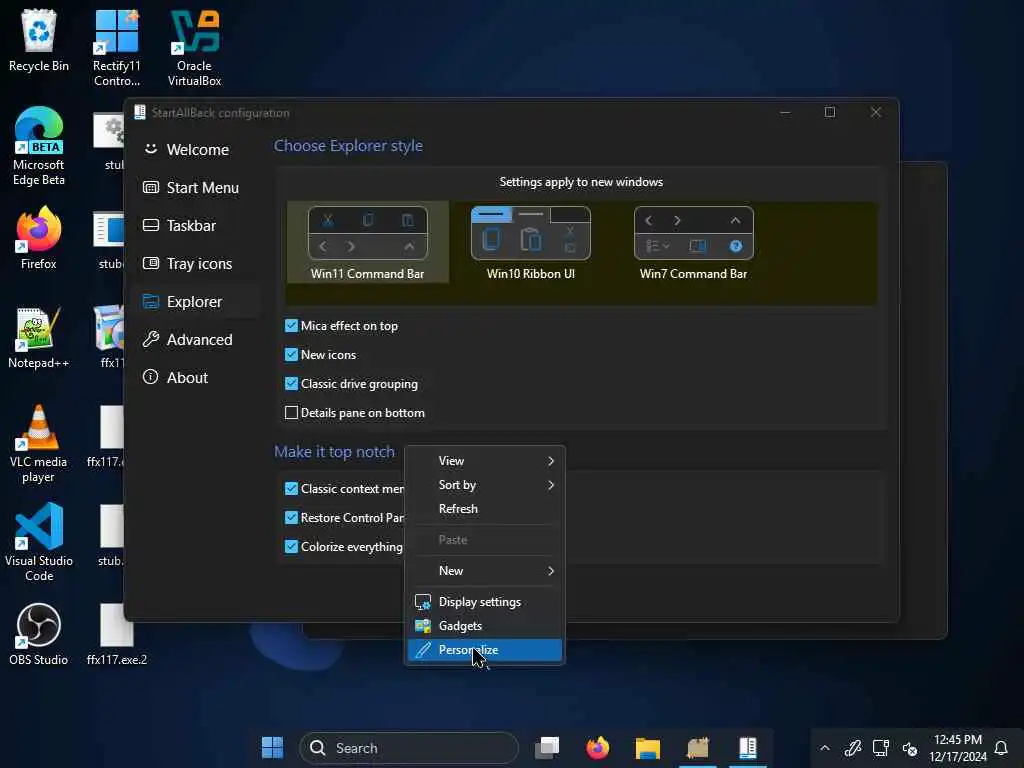
Task: Click the package box taskbar icon
Action: coord(697,748)
